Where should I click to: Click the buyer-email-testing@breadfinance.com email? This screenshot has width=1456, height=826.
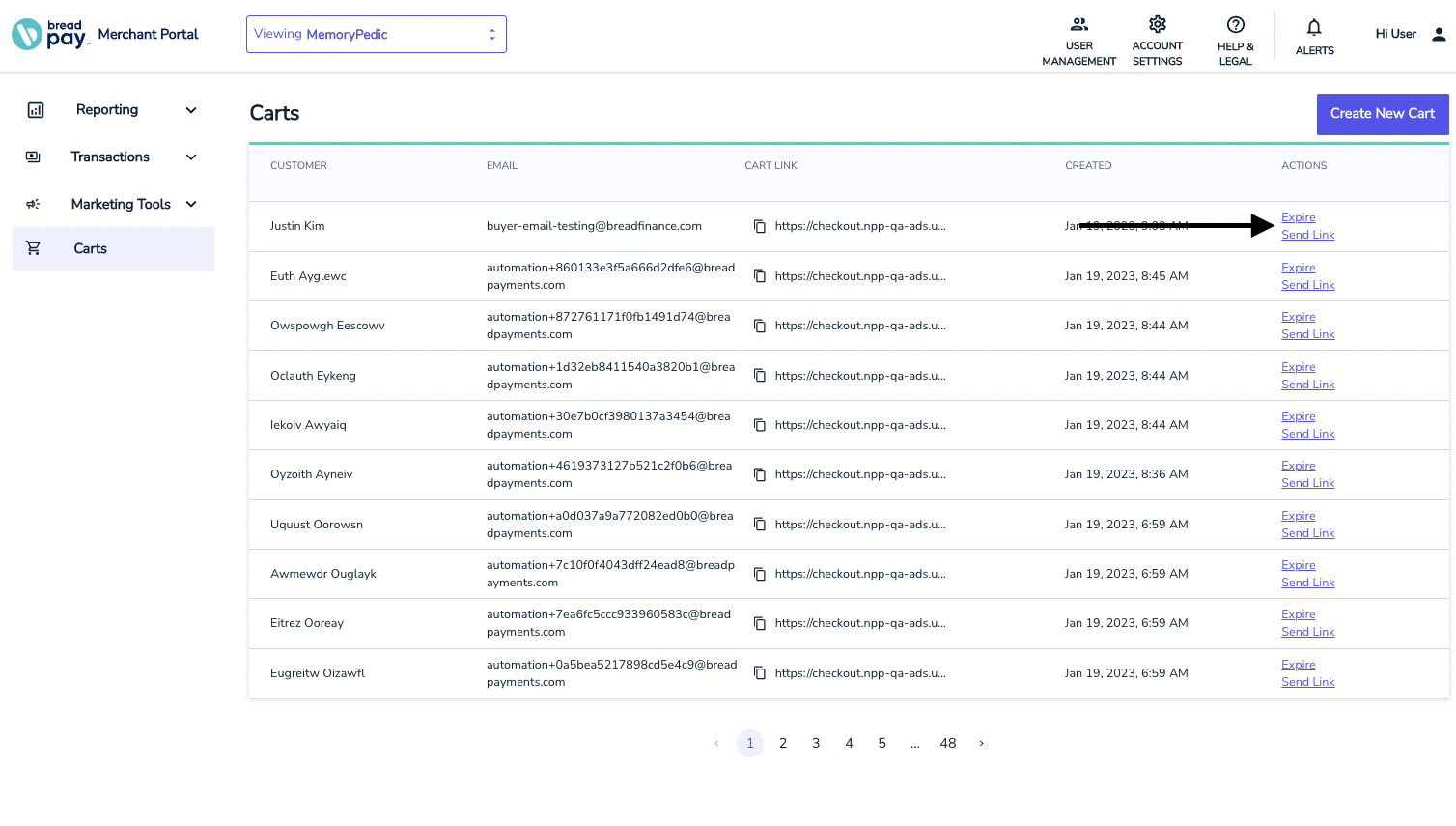[594, 226]
